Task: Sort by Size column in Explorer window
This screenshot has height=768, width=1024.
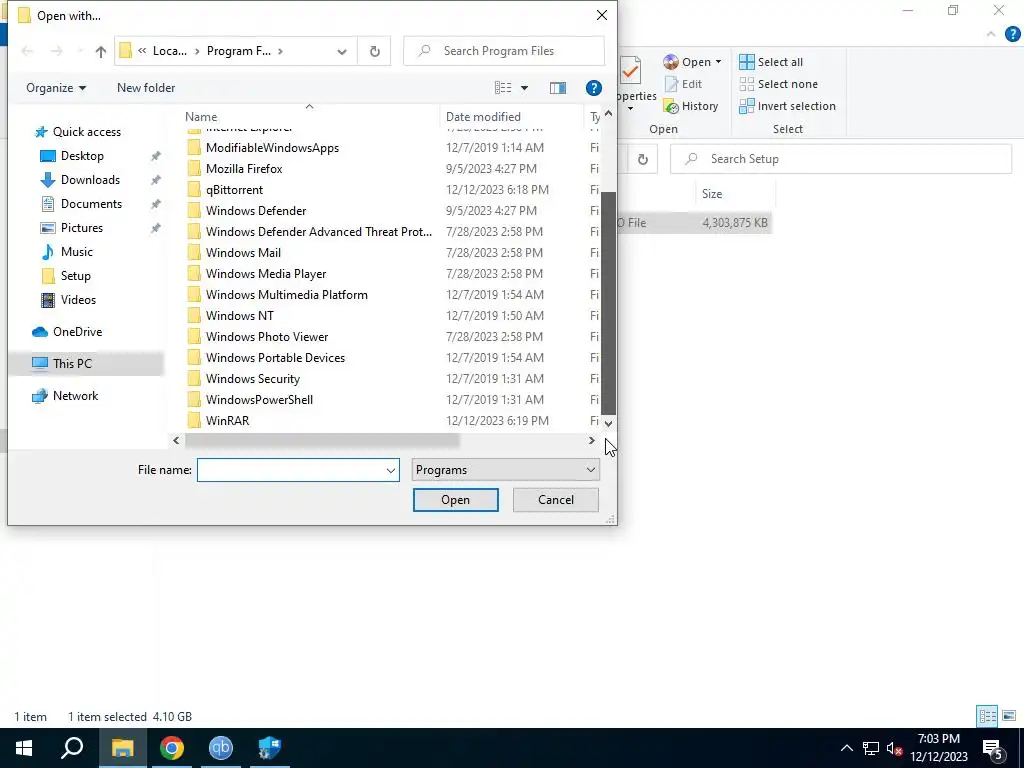Action: point(711,194)
